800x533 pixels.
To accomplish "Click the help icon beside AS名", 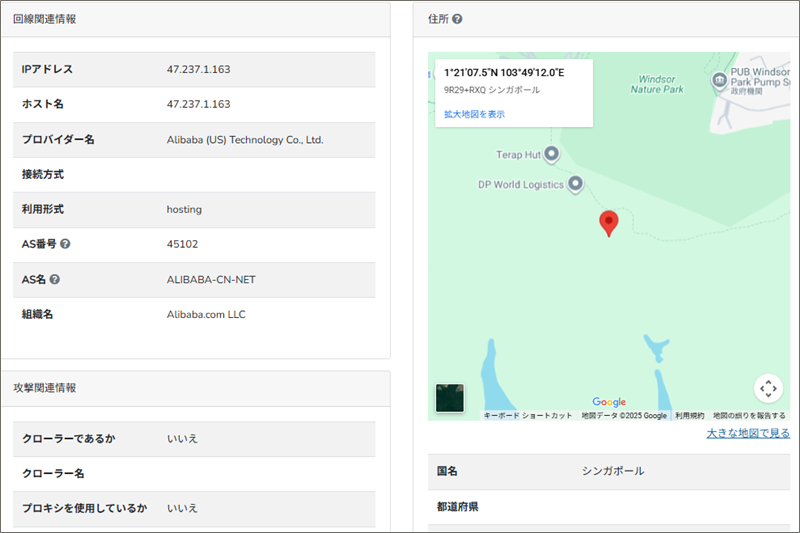I will pos(55,279).
